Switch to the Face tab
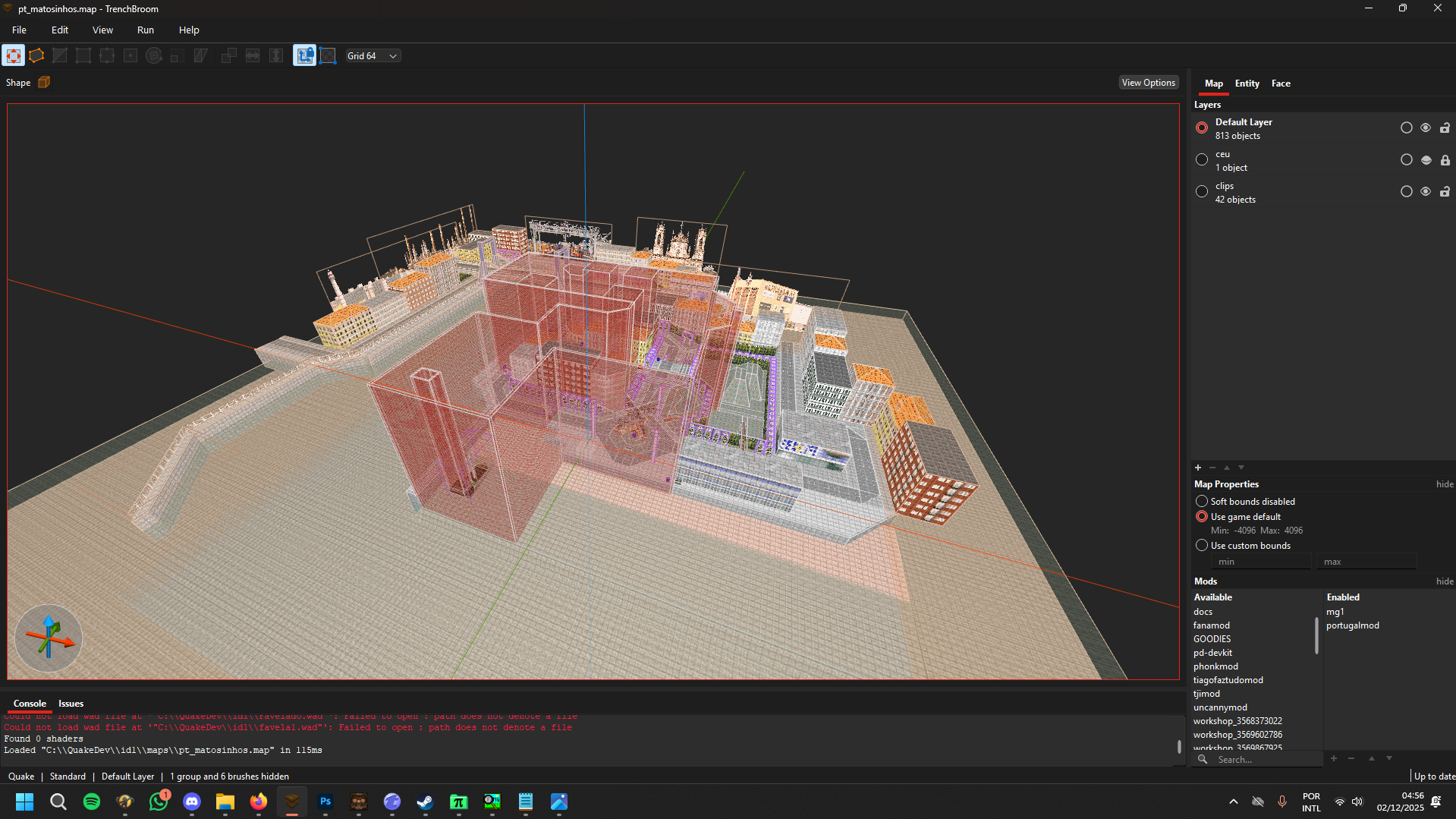This screenshot has height=819, width=1456. 1281,83
